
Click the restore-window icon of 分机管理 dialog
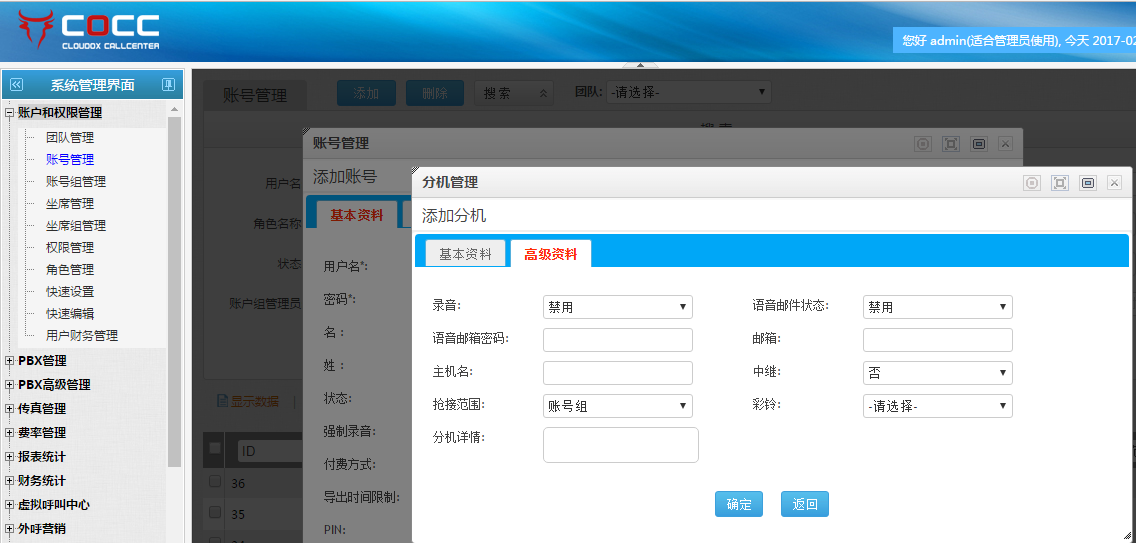[x=1087, y=183]
